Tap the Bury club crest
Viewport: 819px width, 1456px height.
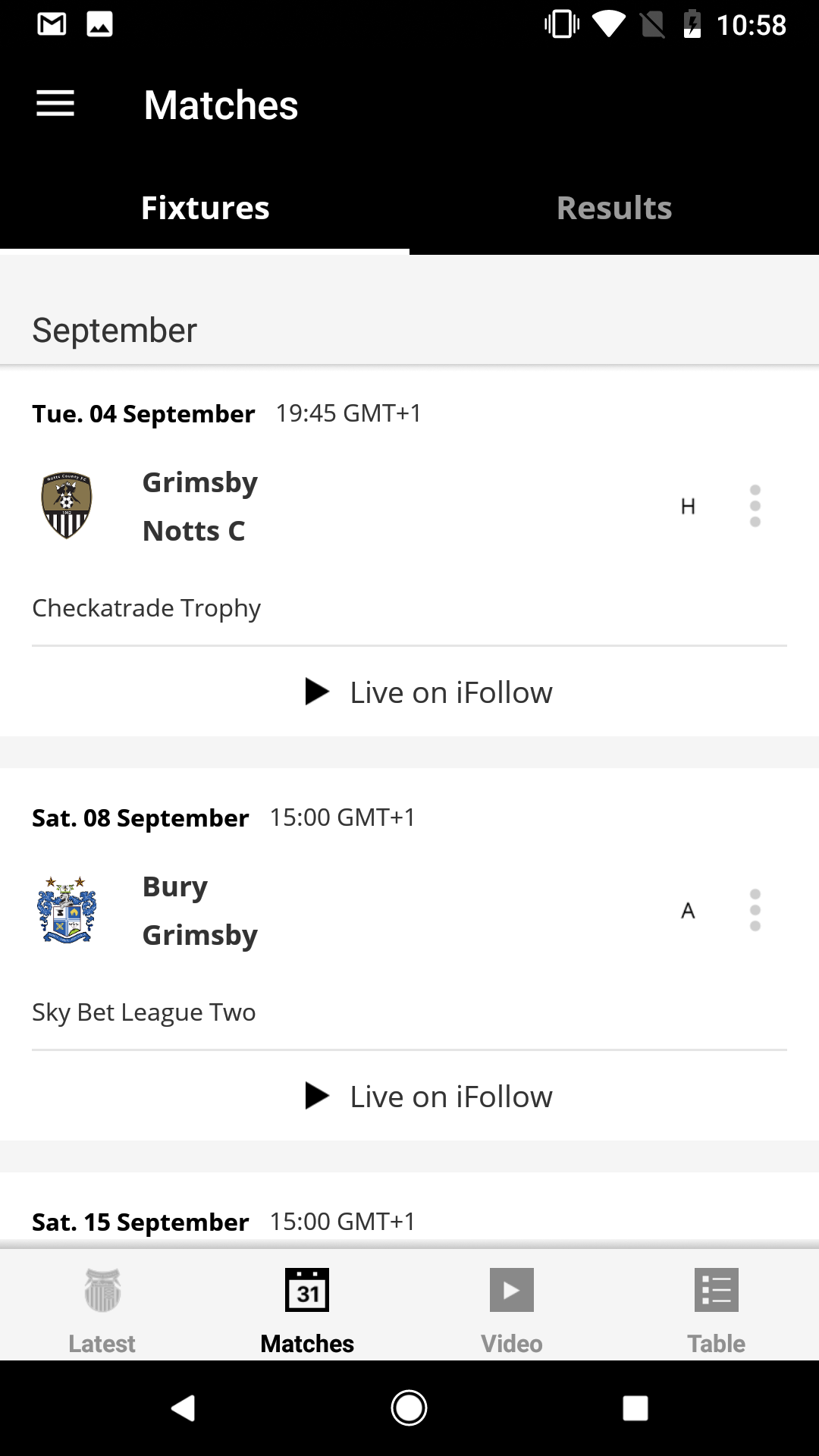67,910
